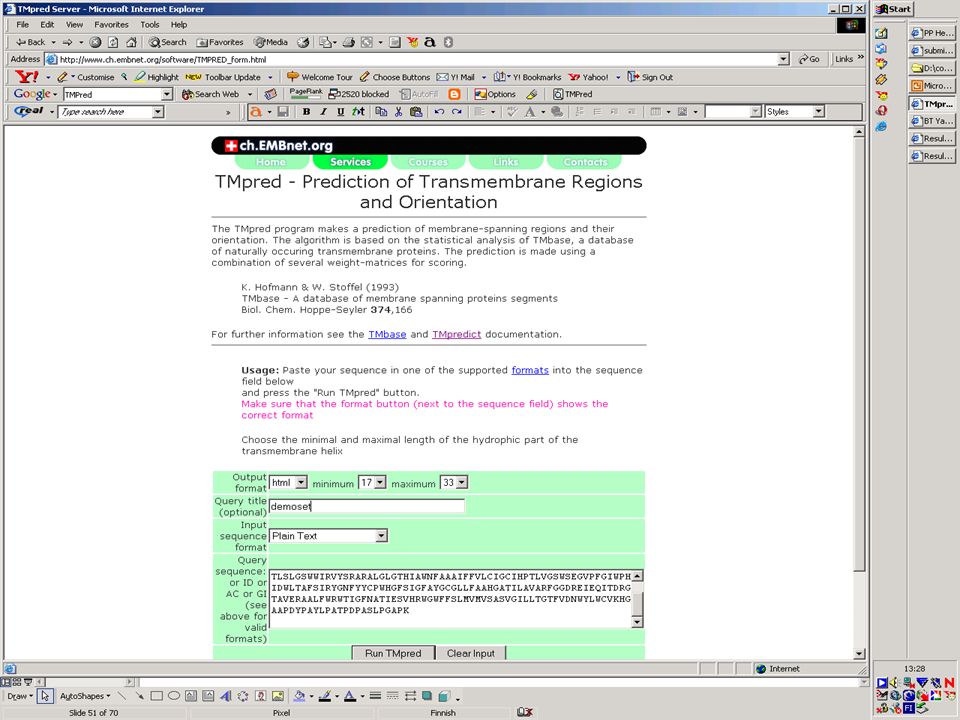This screenshot has height=720, width=960.
Task: Select the Arrow drawing tool
Action: click(140, 696)
